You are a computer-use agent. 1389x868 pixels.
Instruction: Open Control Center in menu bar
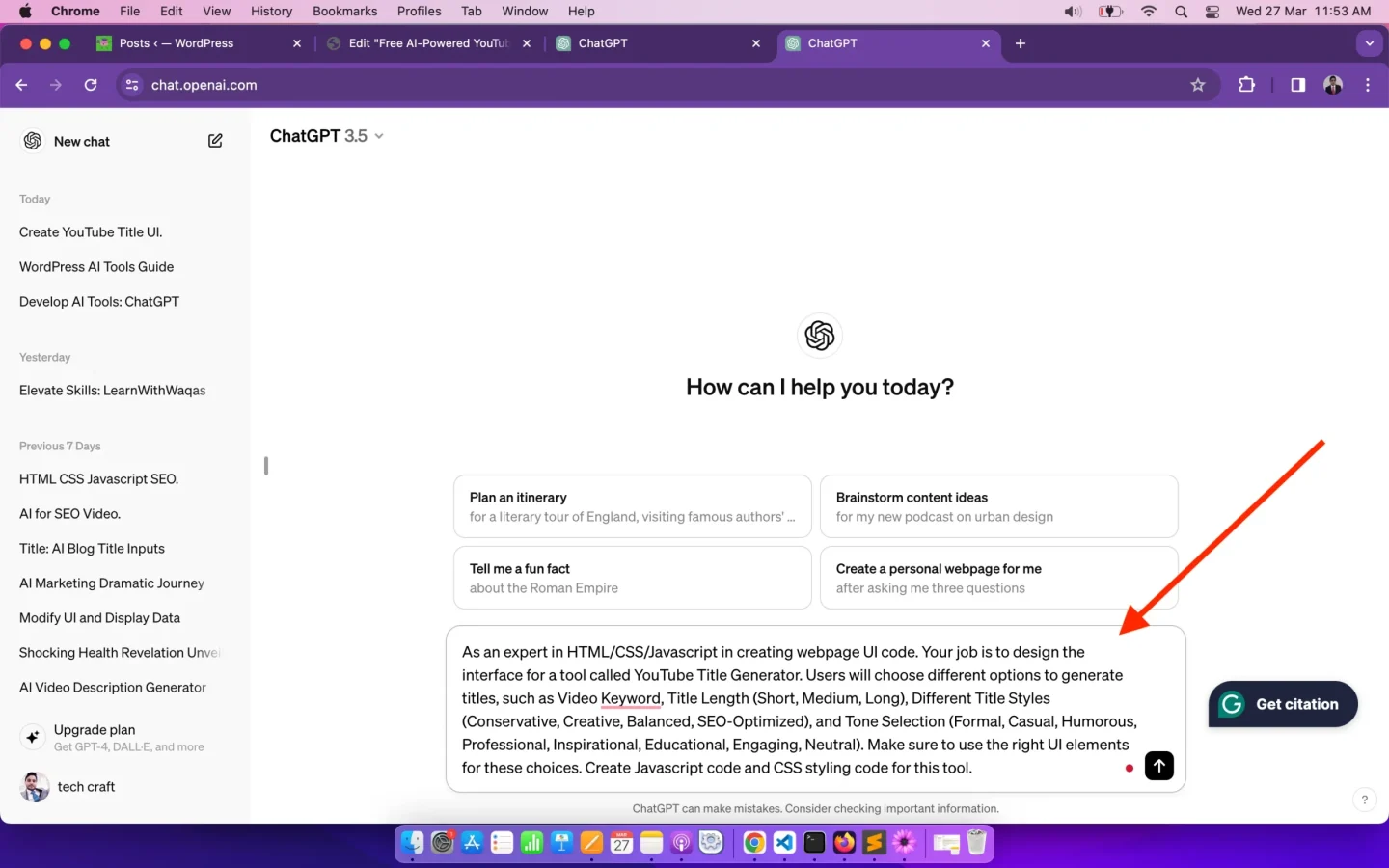click(1212, 12)
